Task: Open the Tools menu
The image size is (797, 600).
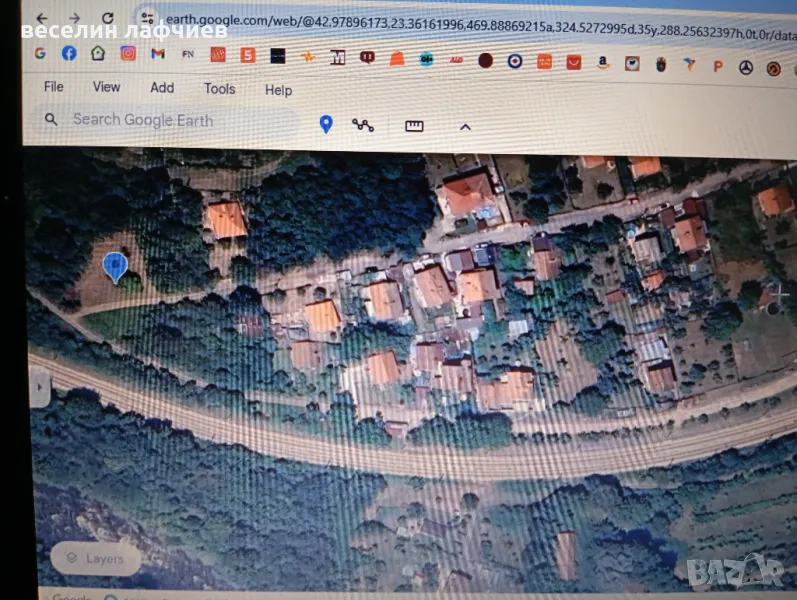Action: (x=220, y=89)
